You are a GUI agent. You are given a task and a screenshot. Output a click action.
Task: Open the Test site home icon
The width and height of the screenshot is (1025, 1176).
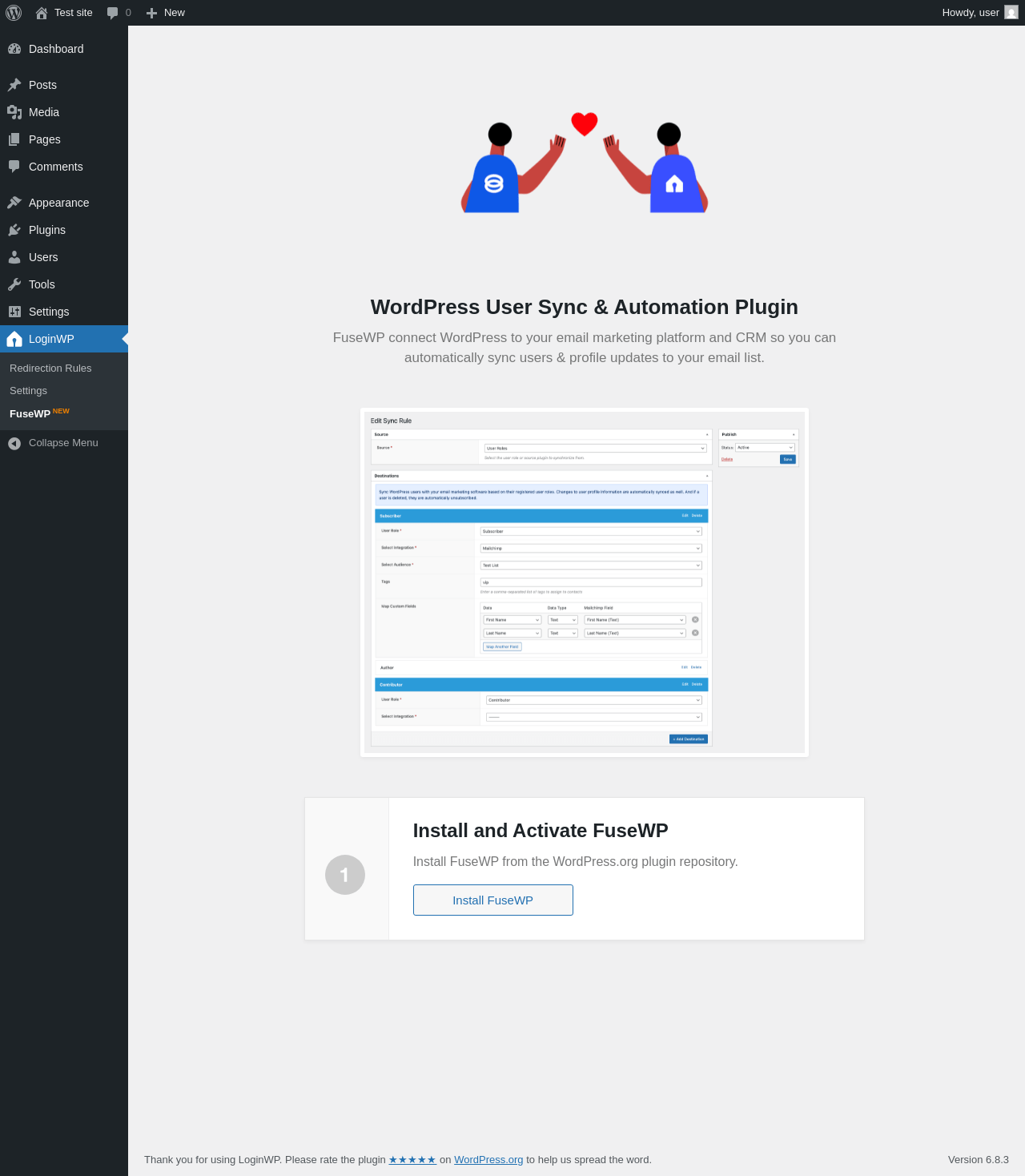pos(42,13)
